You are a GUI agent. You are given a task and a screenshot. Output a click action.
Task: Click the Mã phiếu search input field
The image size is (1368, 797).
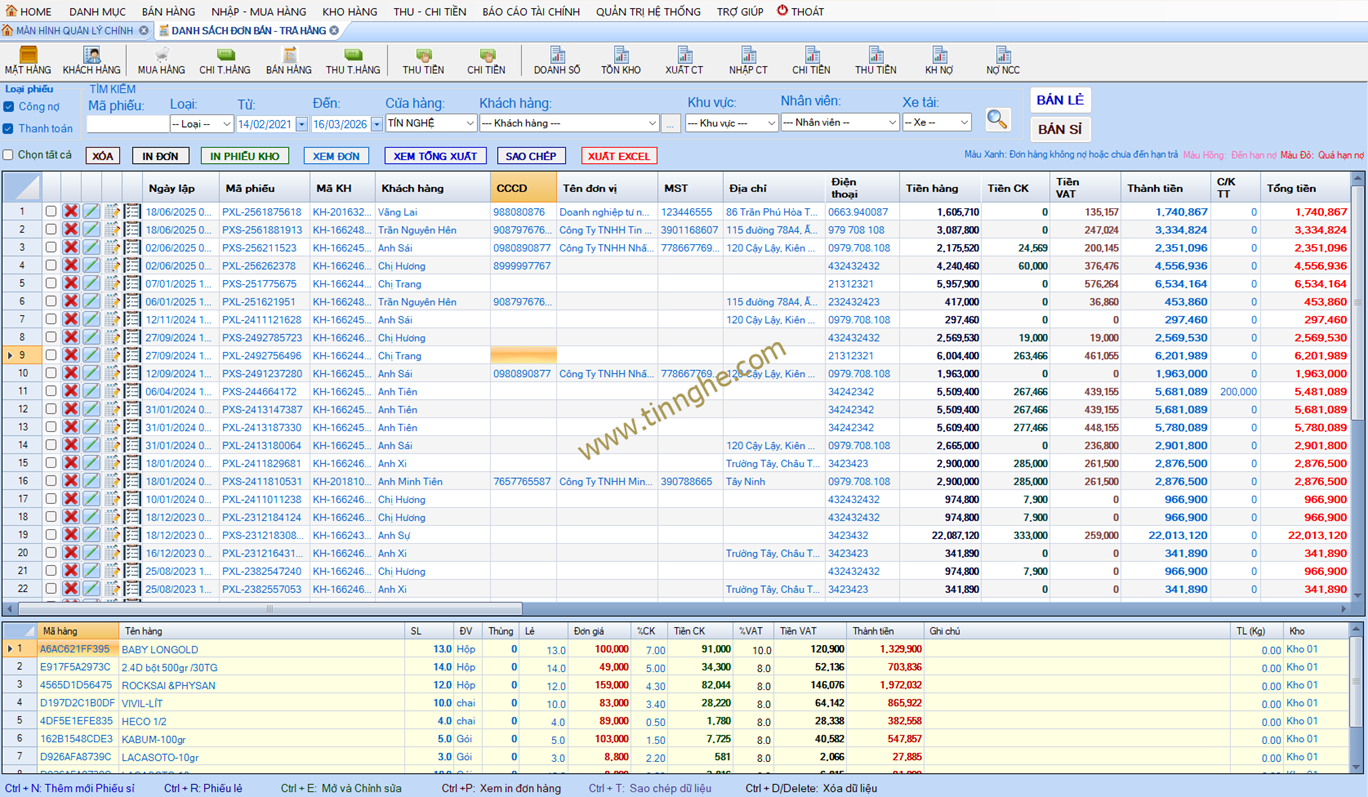pos(127,124)
